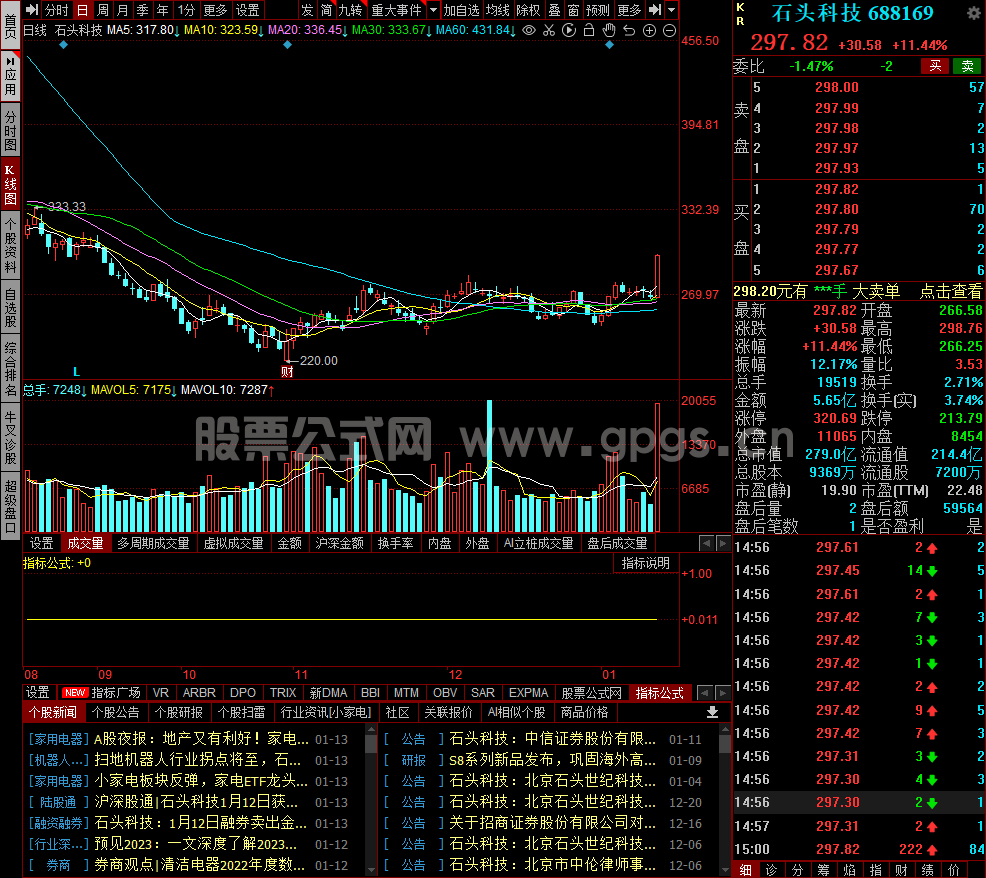
Task: Lock the chart with the padlock icon
Action: click(x=589, y=30)
